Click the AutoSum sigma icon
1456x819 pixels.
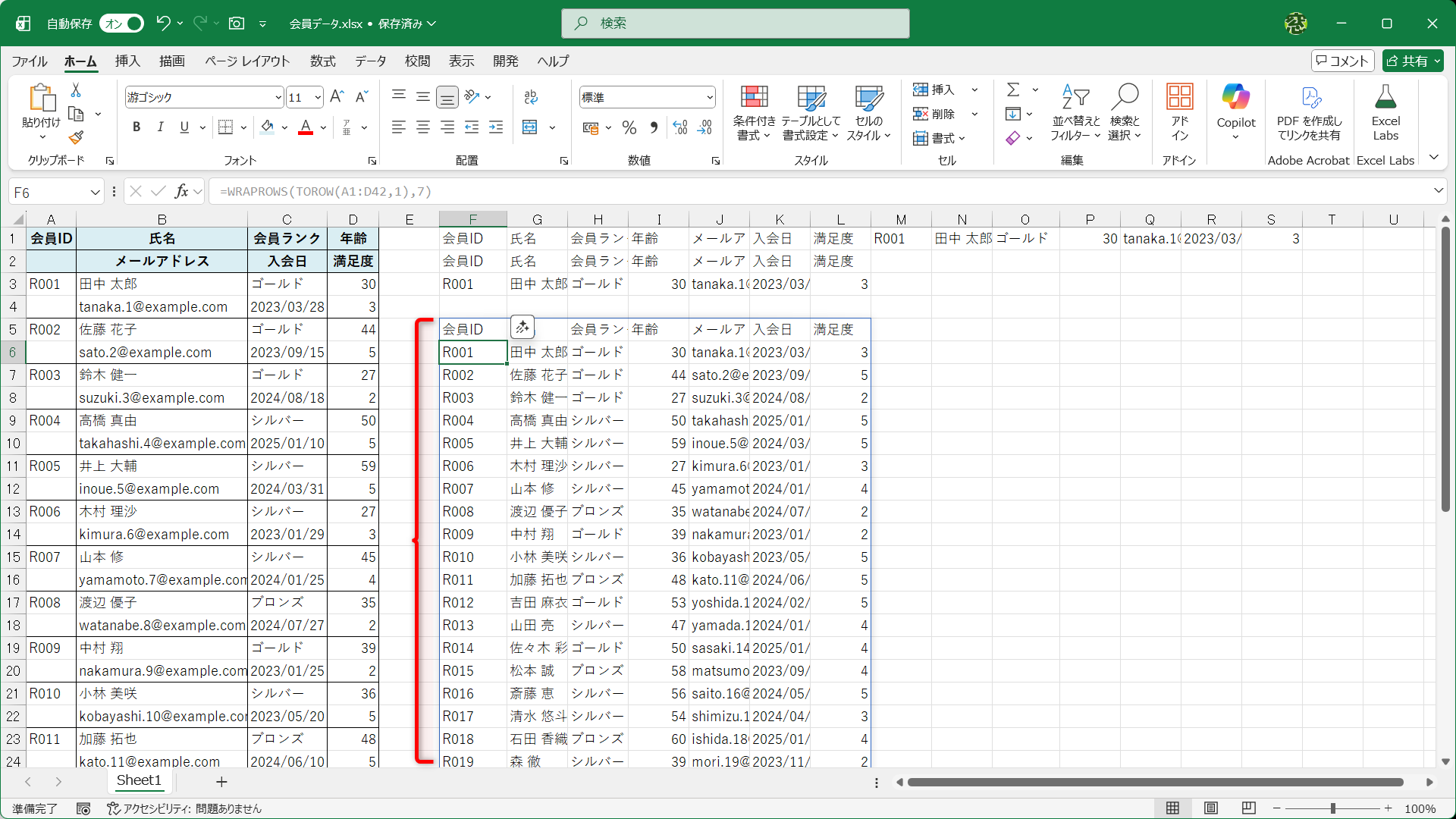(1013, 89)
